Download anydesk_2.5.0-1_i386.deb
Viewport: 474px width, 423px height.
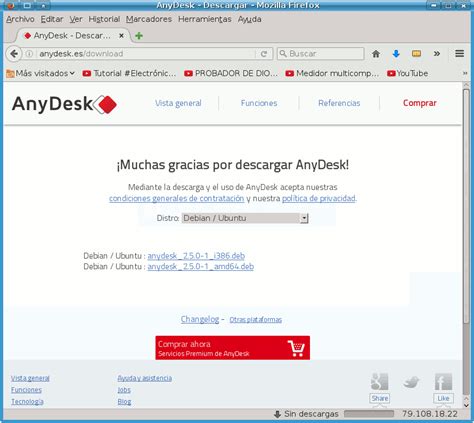tap(196, 256)
